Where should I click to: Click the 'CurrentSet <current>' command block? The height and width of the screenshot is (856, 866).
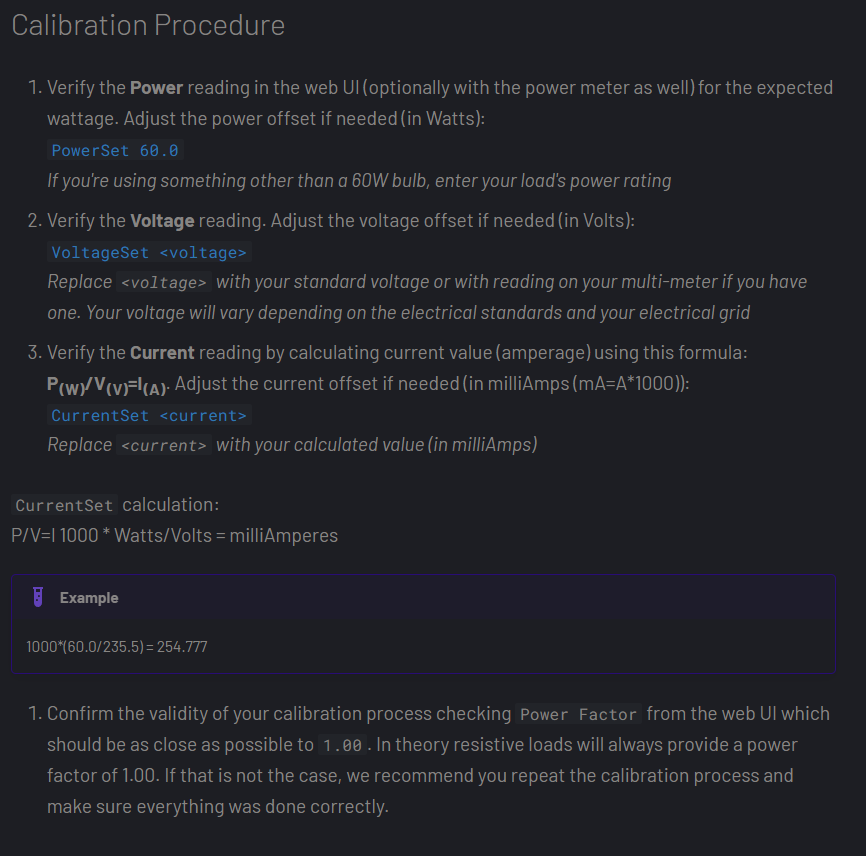click(149, 415)
